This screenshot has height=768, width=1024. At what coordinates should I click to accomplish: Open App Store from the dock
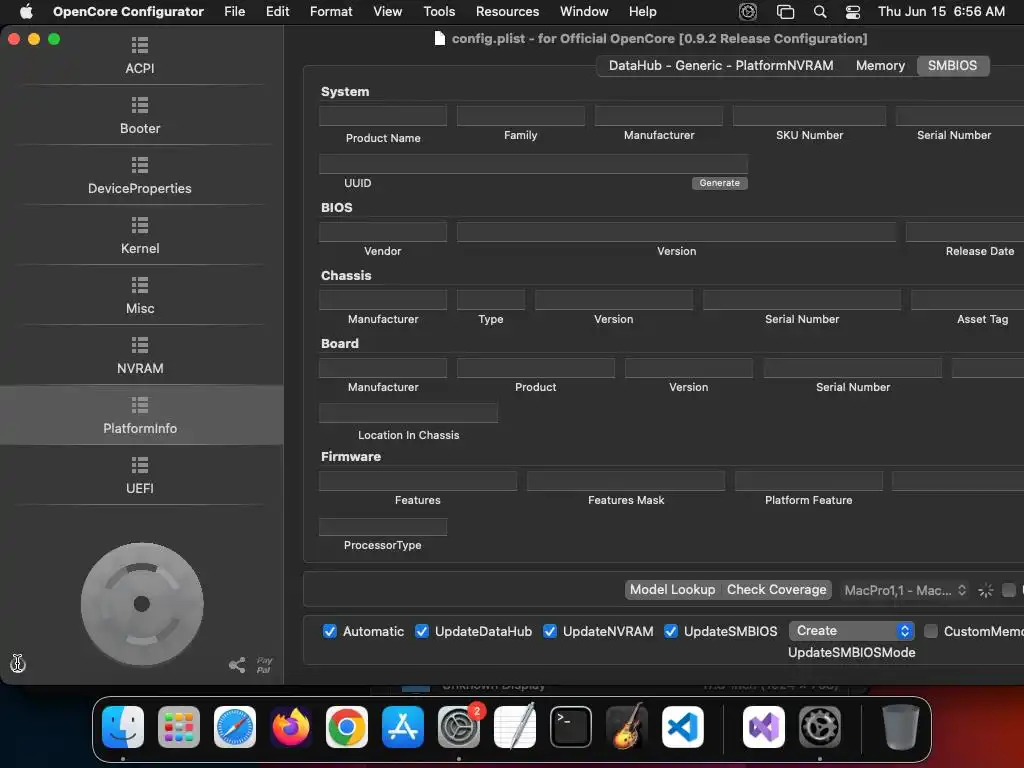tap(403, 727)
